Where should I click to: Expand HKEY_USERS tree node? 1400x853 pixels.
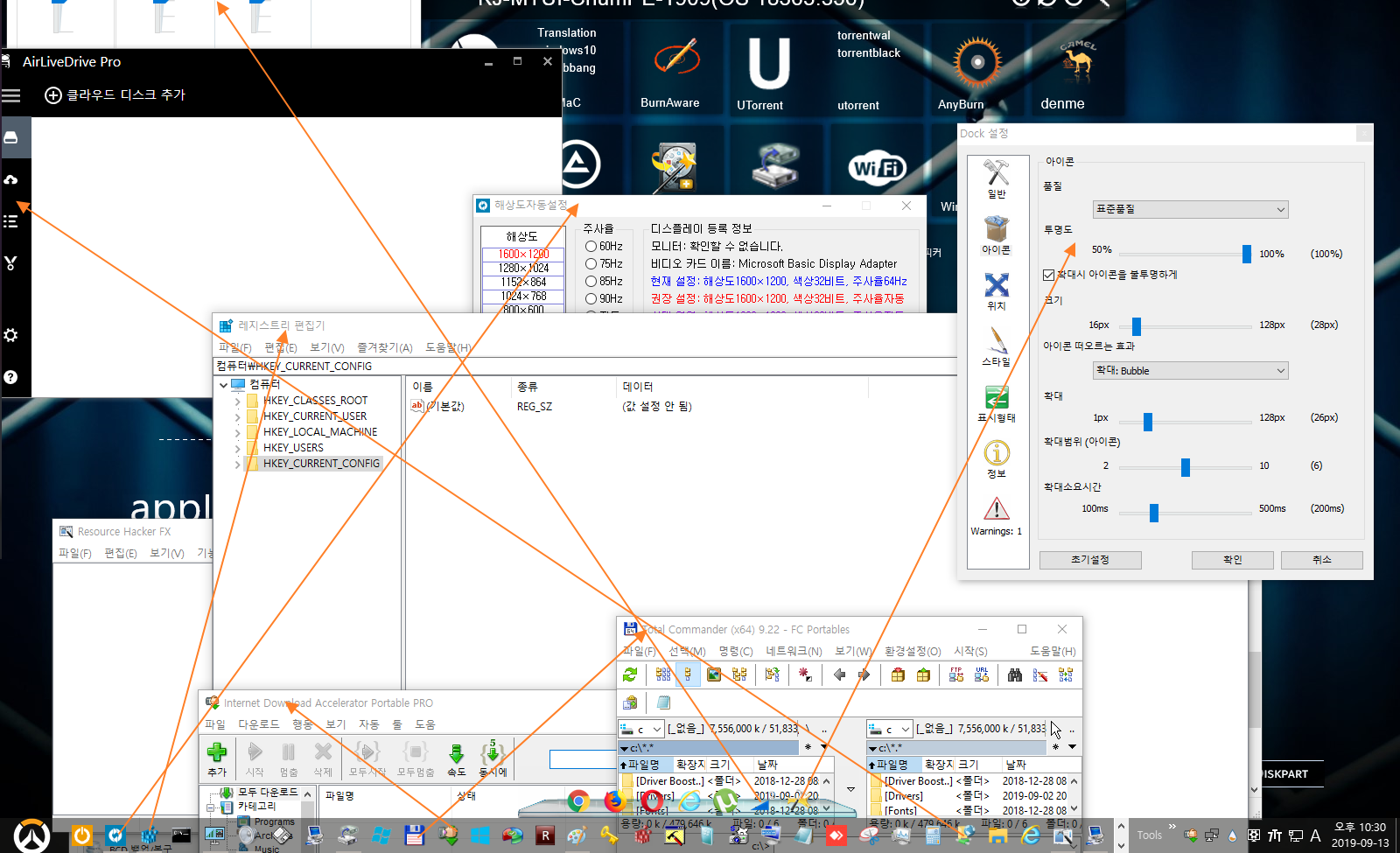point(237,448)
